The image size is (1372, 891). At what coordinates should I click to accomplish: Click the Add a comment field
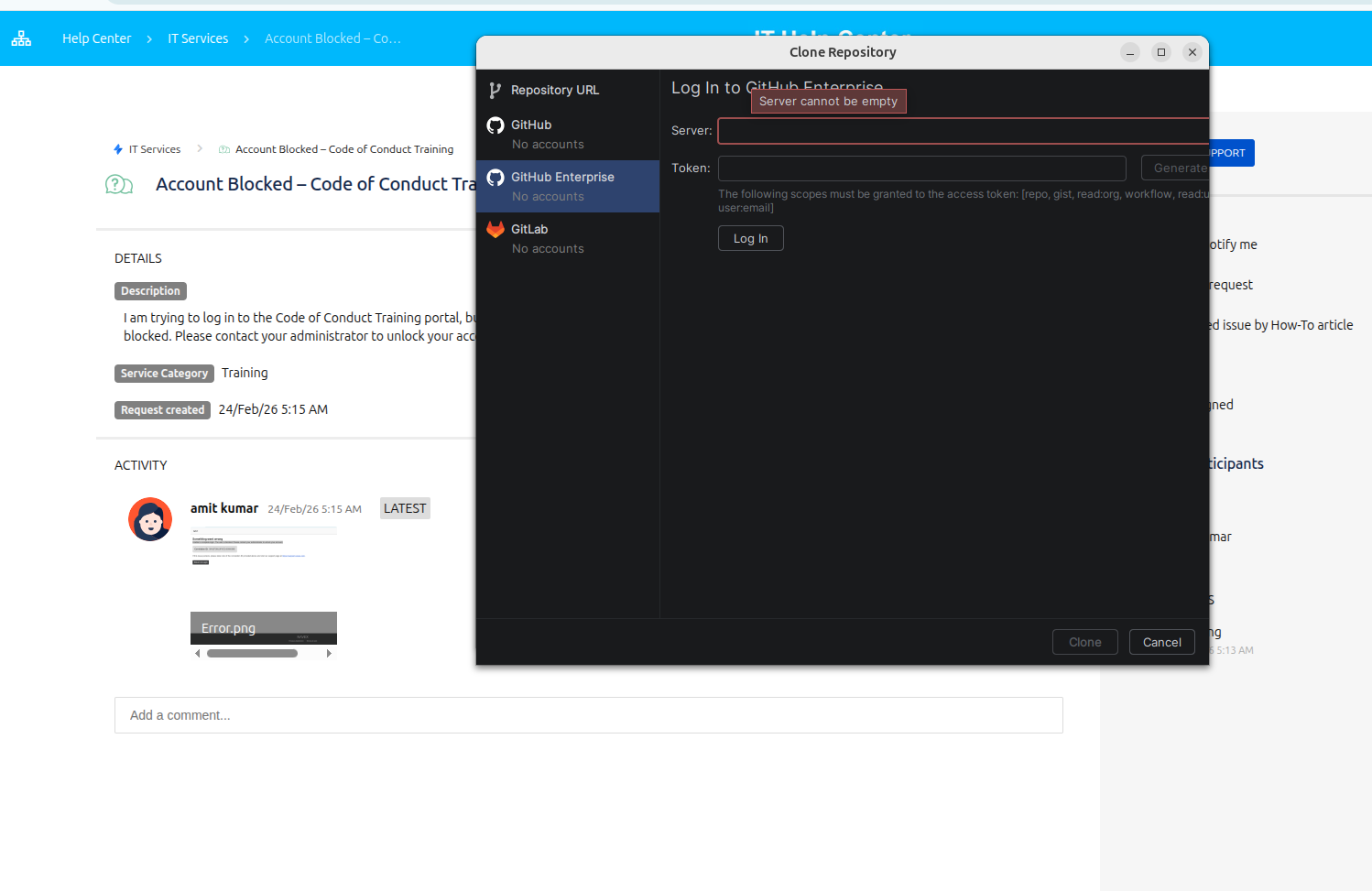(x=589, y=715)
